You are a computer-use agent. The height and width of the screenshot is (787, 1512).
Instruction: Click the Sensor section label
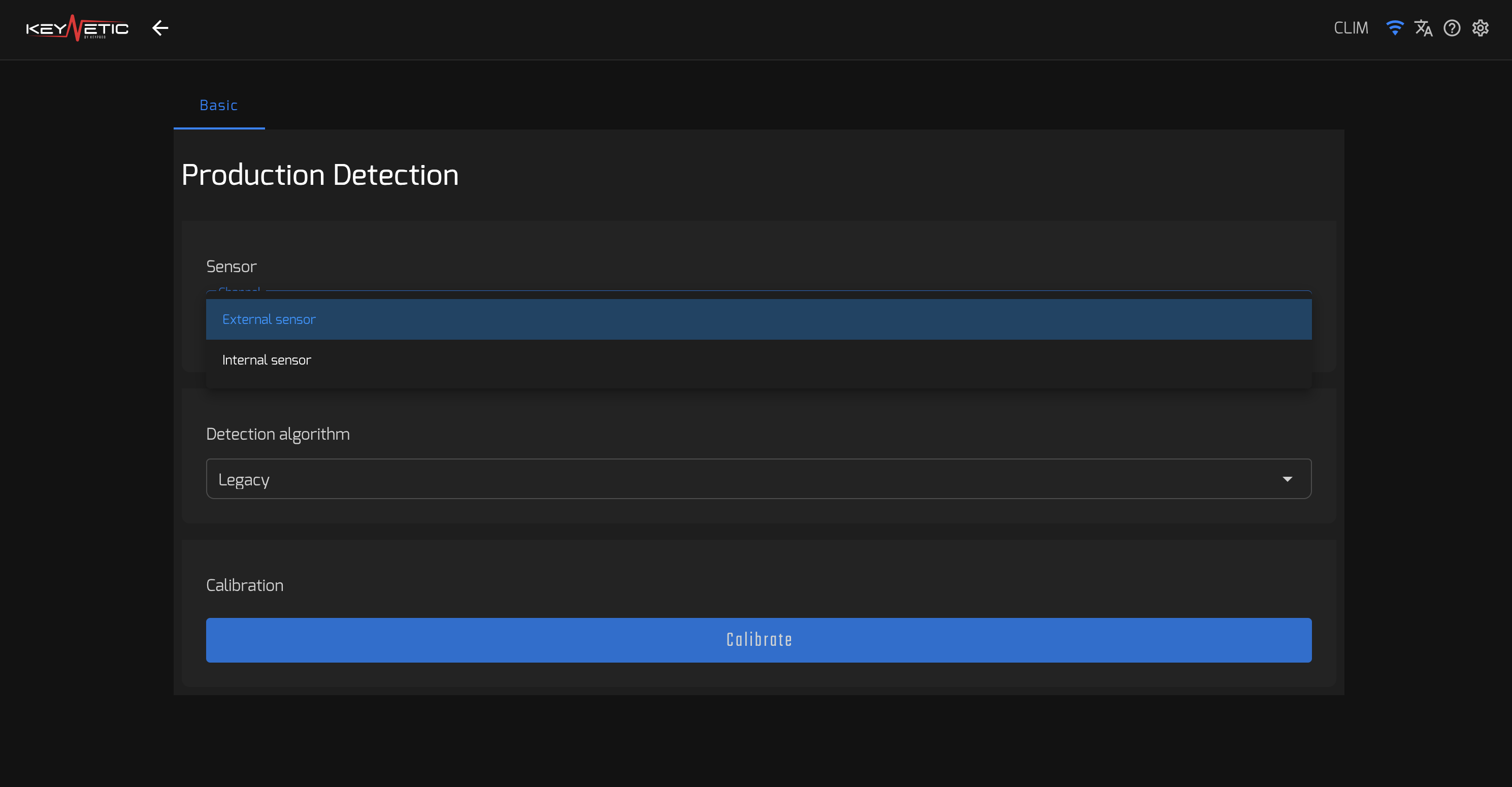(x=231, y=267)
